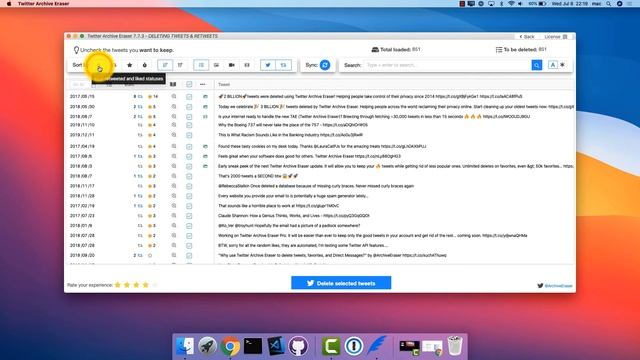640x360 pixels.
Task: Click favorites star on 2018/05/30 row
Action: pos(150,107)
